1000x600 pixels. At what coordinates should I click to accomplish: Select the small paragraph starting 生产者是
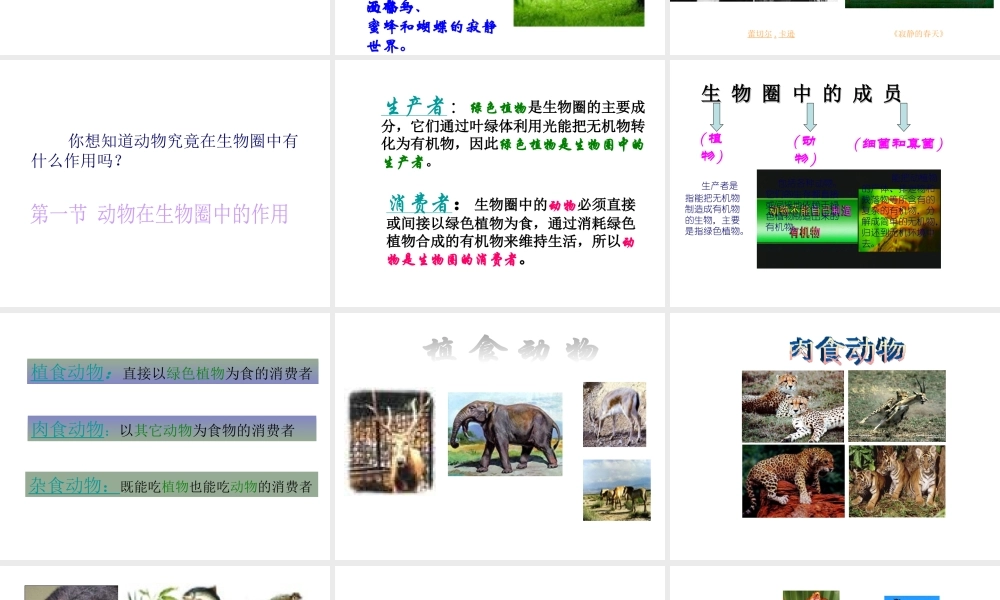tap(714, 209)
